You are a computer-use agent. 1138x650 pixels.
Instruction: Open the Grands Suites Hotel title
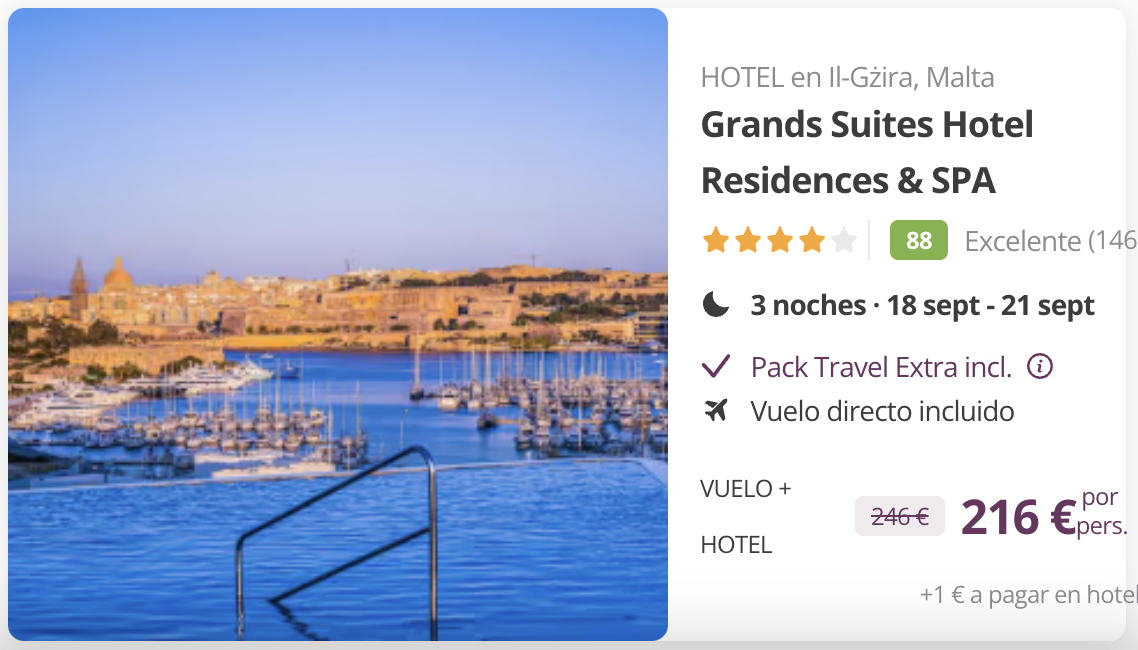(867, 152)
